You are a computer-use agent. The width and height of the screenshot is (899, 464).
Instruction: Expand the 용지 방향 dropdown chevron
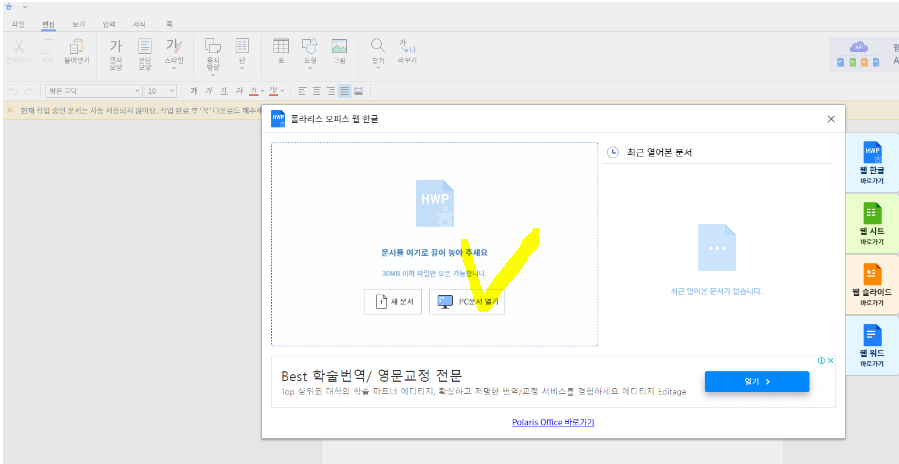pos(213,76)
